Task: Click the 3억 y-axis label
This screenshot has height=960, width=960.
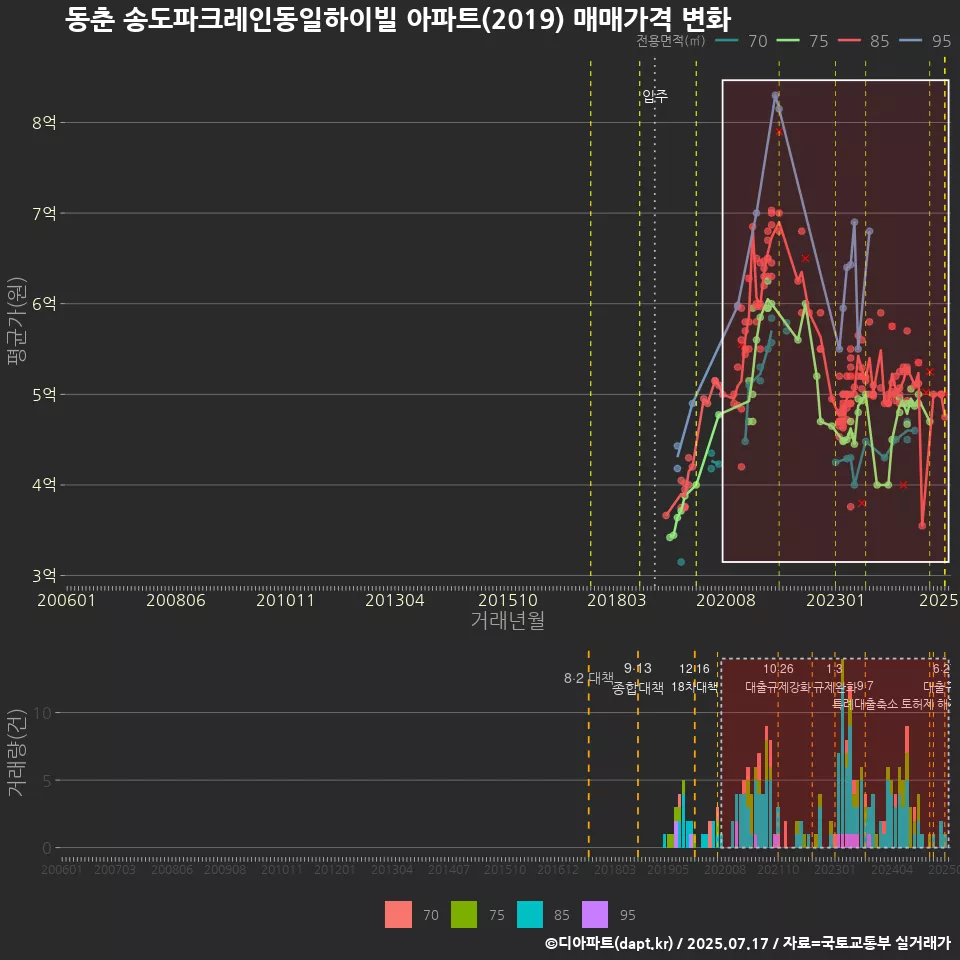Action: [x=44, y=576]
